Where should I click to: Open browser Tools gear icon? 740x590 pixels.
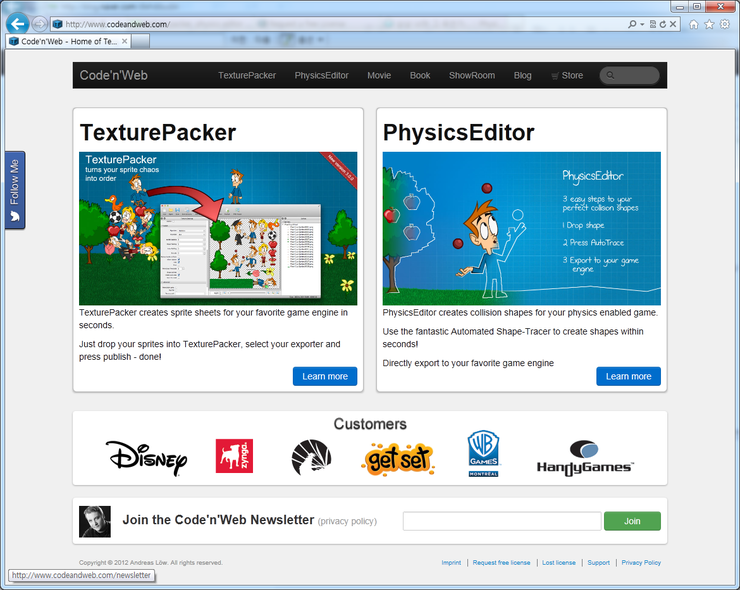pos(724,24)
